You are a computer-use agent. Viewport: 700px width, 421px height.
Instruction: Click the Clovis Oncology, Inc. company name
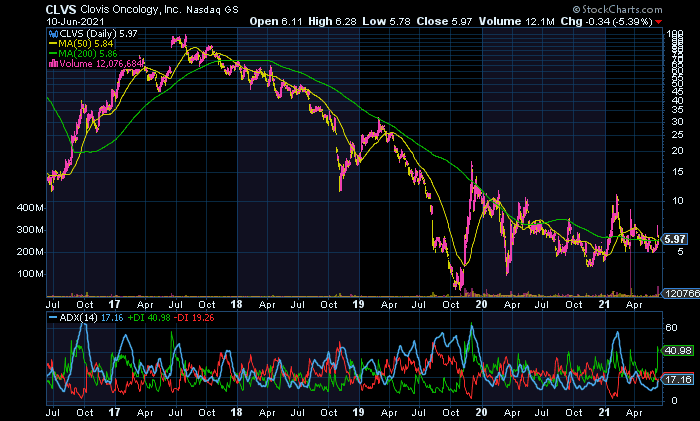(131, 9)
